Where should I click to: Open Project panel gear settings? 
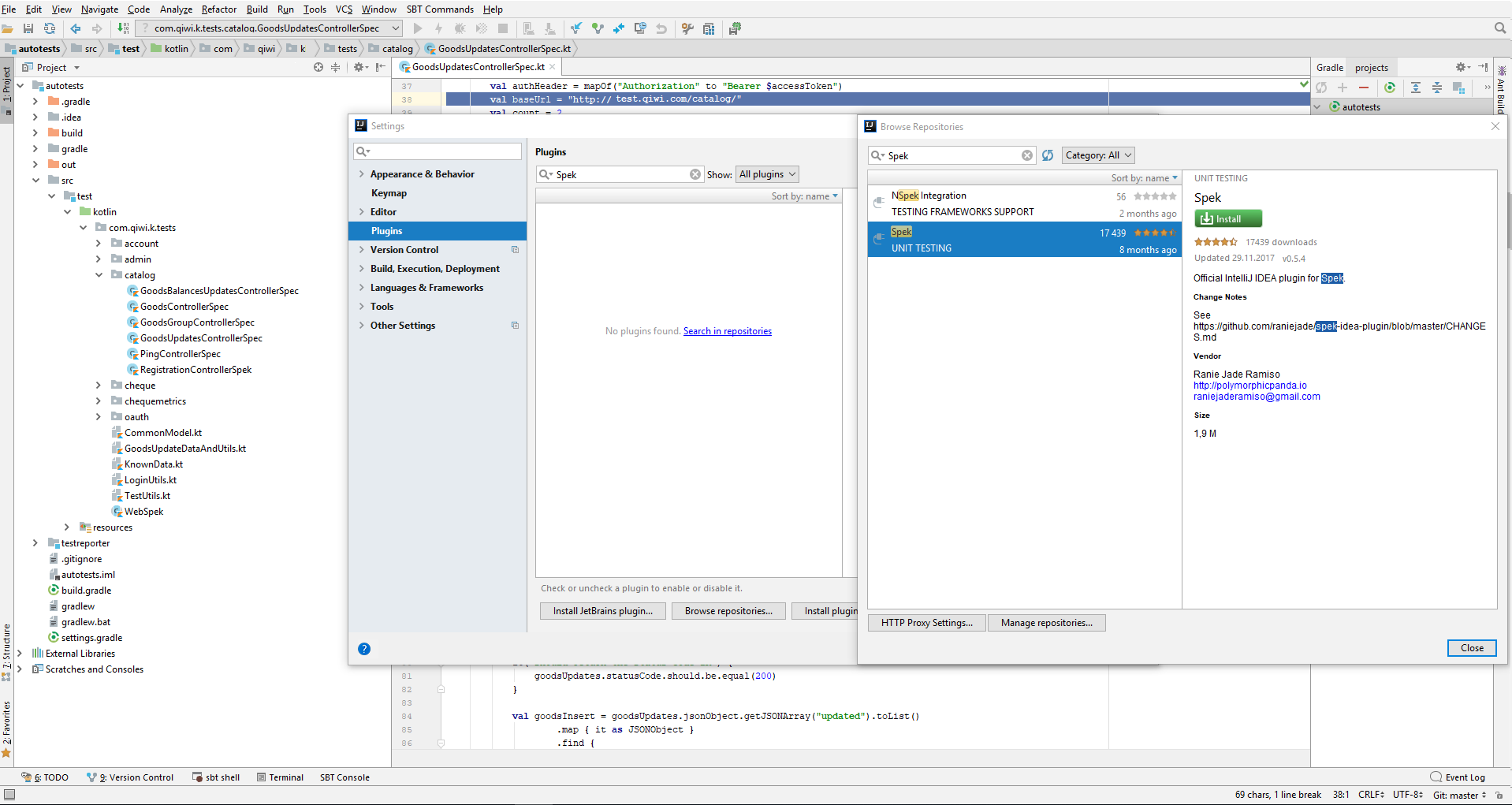click(x=359, y=67)
